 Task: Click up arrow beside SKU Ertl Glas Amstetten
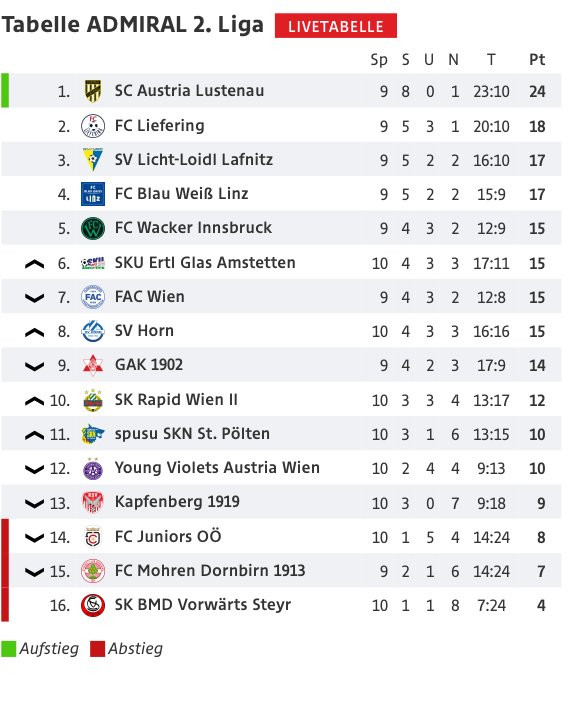coord(34,264)
